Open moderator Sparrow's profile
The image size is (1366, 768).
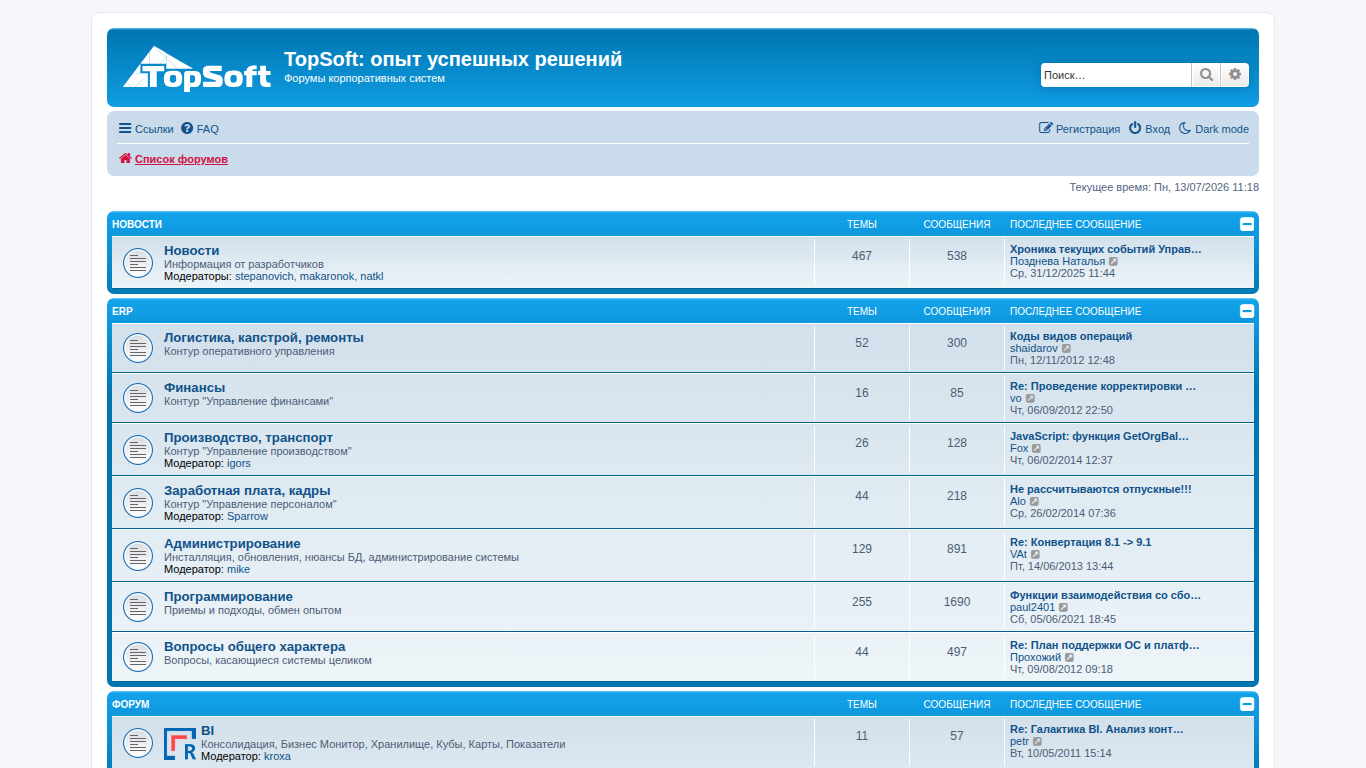tap(247, 517)
